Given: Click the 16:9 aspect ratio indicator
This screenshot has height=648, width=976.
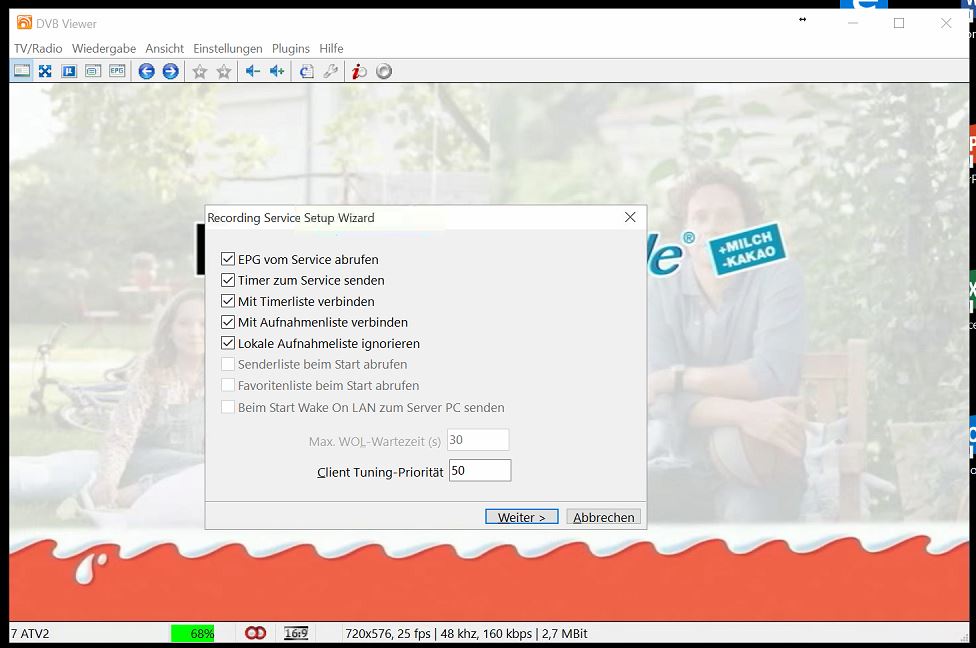Looking at the screenshot, I should (296, 633).
